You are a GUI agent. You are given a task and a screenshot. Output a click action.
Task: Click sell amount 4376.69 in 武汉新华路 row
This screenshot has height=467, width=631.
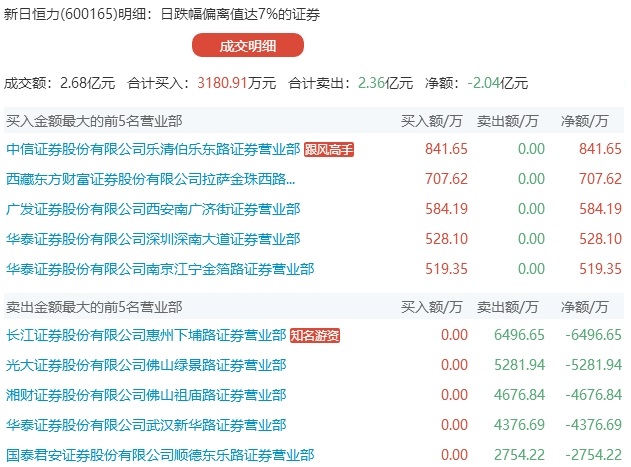[x=519, y=425]
